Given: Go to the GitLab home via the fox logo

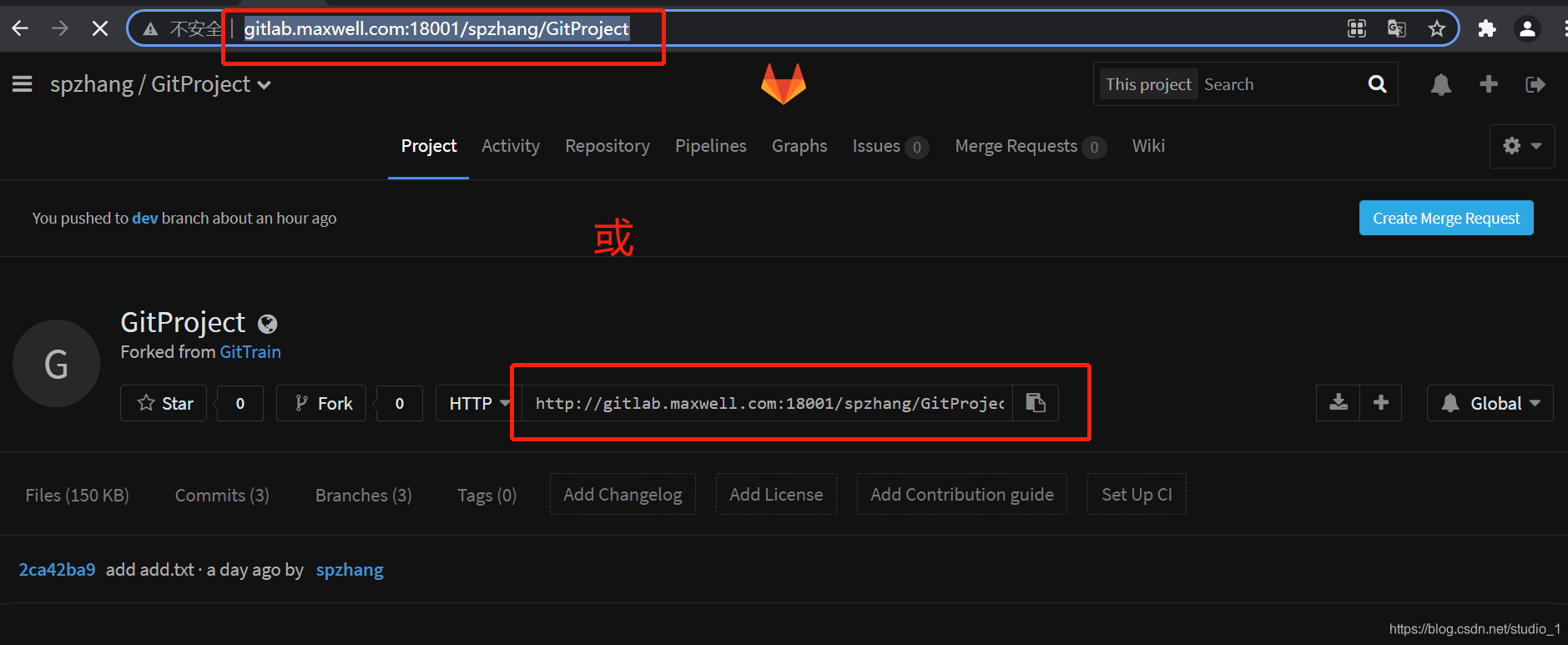Looking at the screenshot, I should point(784,83).
